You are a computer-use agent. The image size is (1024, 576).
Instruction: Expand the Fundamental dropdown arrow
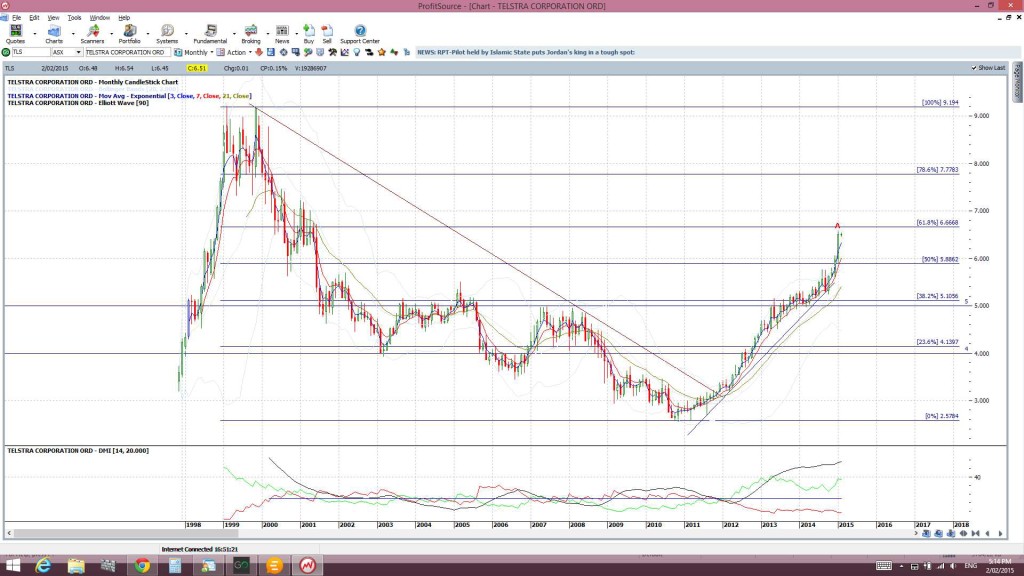pyautogui.click(x=234, y=33)
